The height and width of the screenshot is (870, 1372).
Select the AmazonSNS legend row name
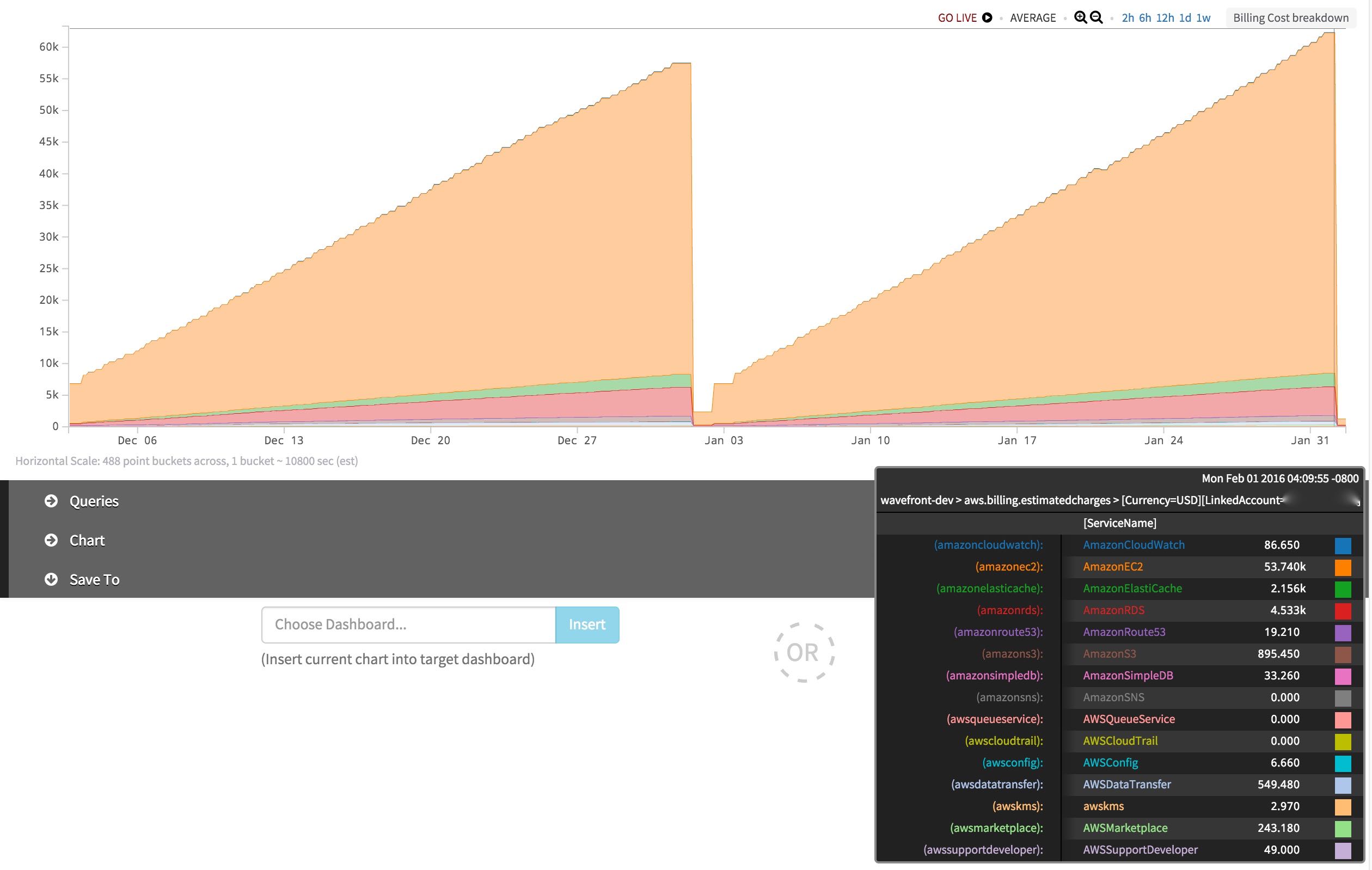point(1113,697)
